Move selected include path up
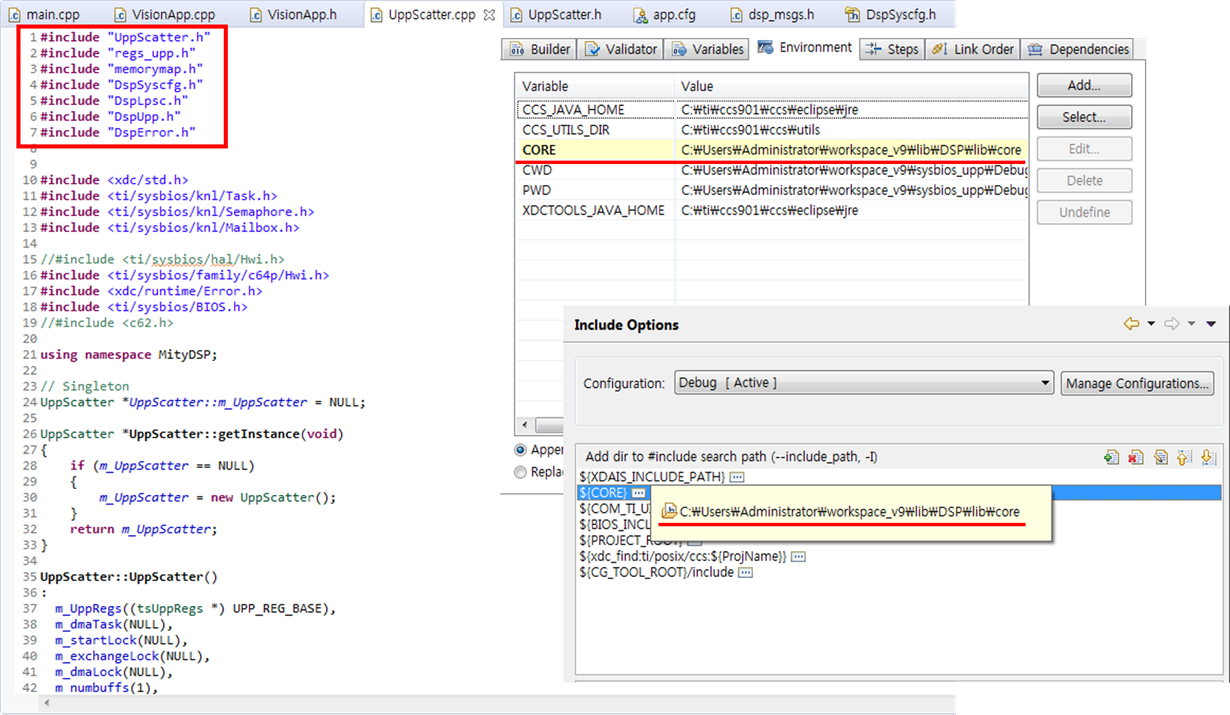 (x=1184, y=457)
